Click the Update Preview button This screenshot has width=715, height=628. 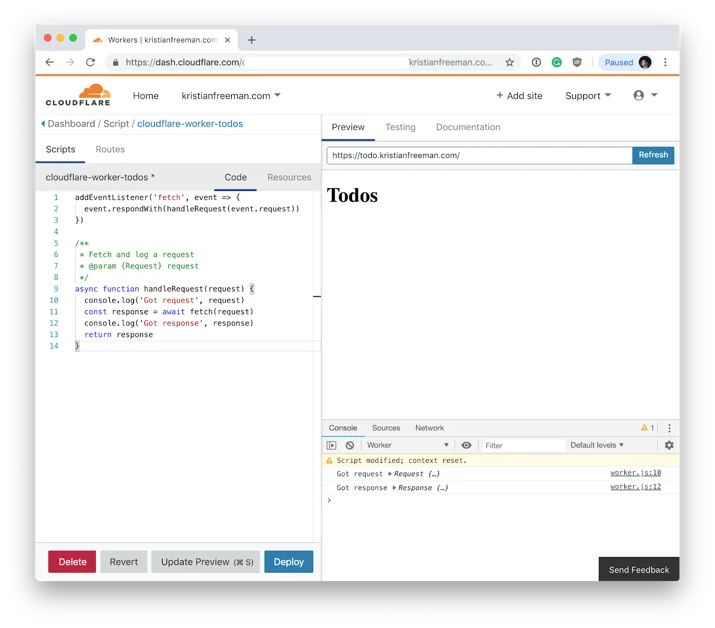click(206, 562)
